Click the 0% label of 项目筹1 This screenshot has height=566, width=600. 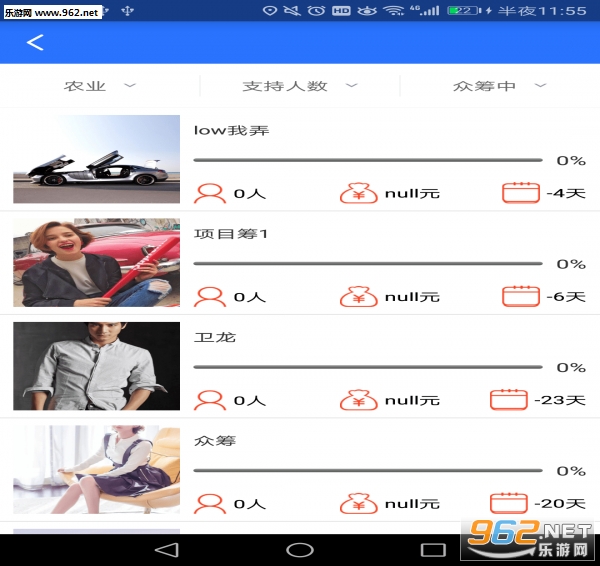[x=571, y=264]
